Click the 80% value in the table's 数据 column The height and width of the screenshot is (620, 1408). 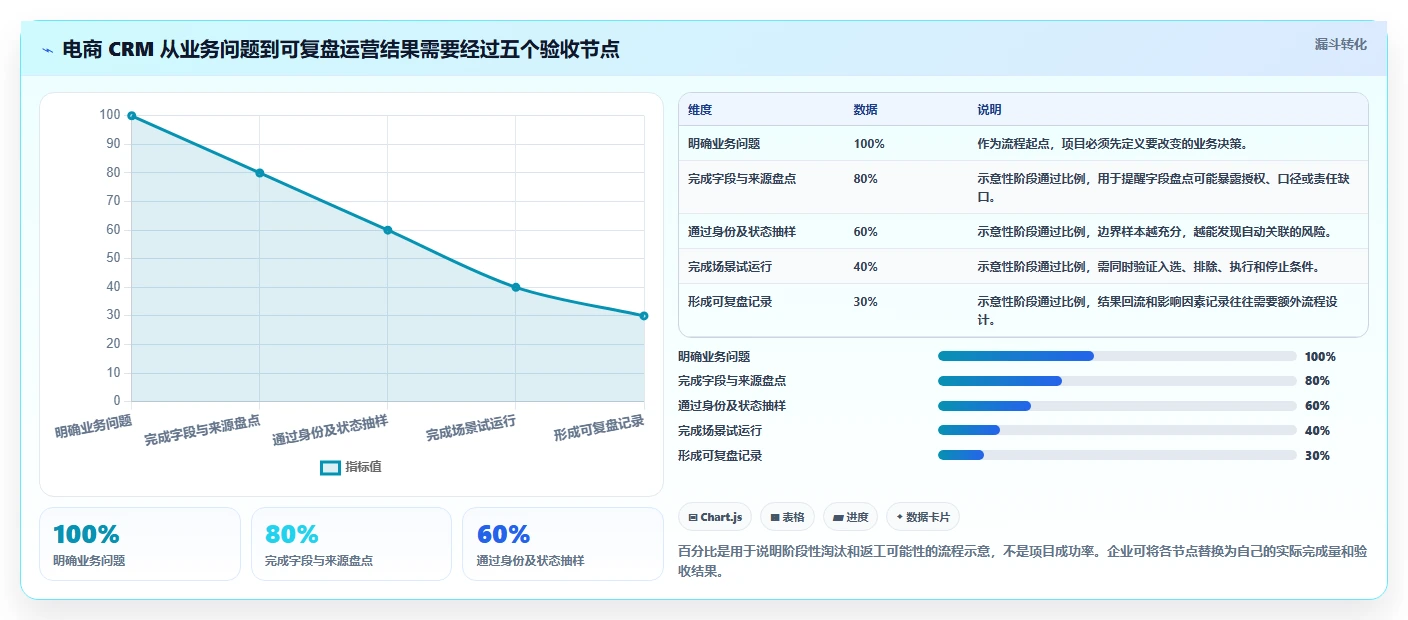[866, 179]
